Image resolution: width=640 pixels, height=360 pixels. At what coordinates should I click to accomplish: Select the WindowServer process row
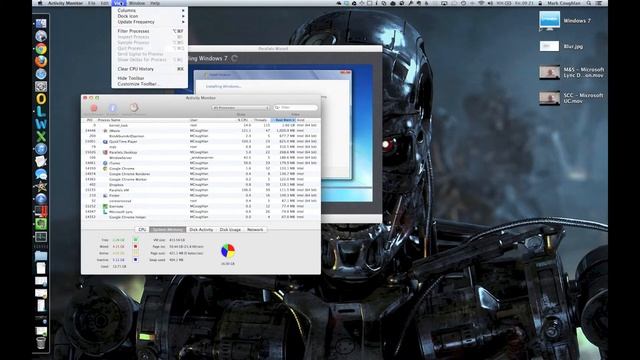(200, 158)
